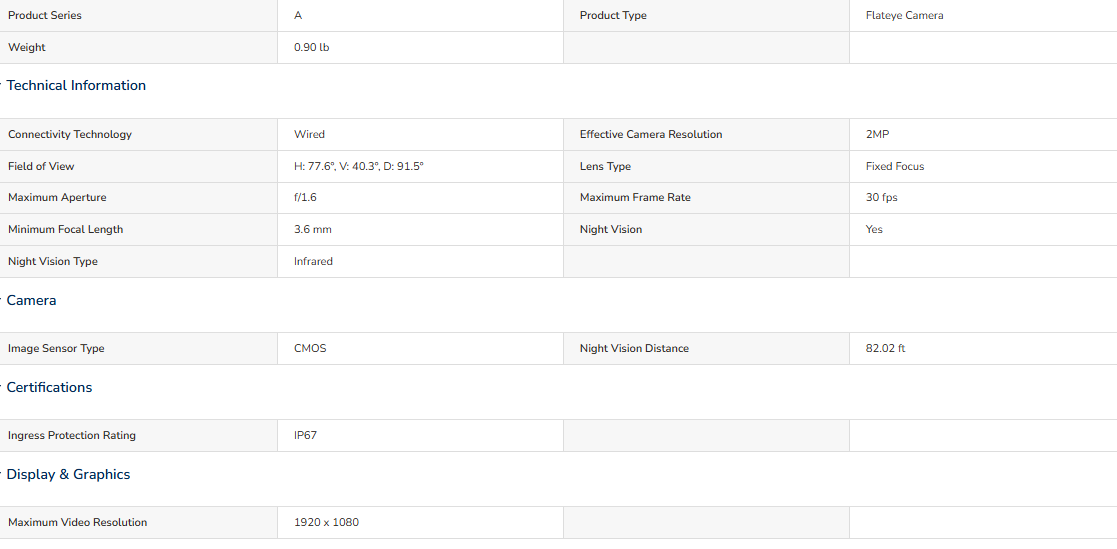Collapse the Technical Information section
Image resolution: width=1117 pixels, height=549 pixels.
pos(76,85)
